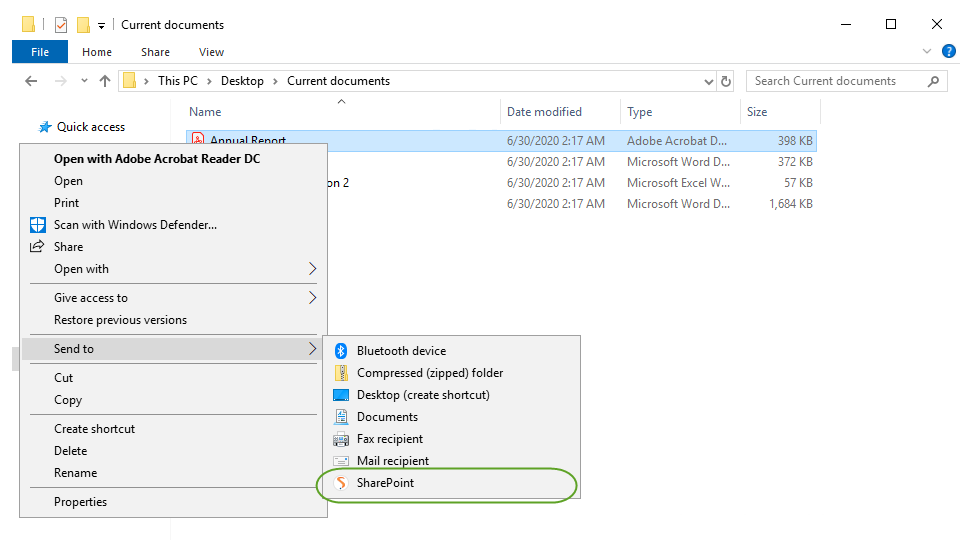The width and height of the screenshot is (960, 540).
Task: Click the Share arrow icon in context menu
Action: pos(37,246)
